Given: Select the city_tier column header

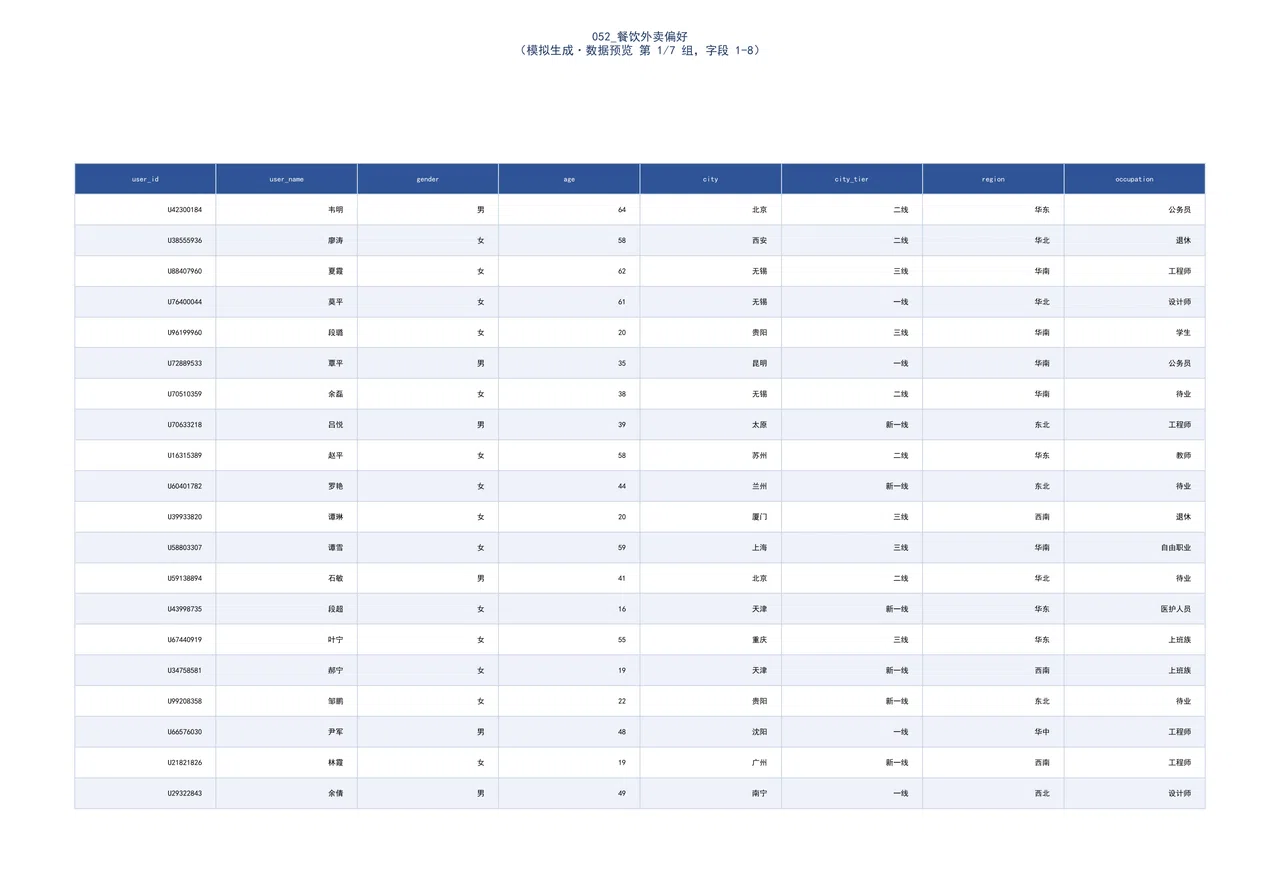Looking at the screenshot, I should pos(852,179).
